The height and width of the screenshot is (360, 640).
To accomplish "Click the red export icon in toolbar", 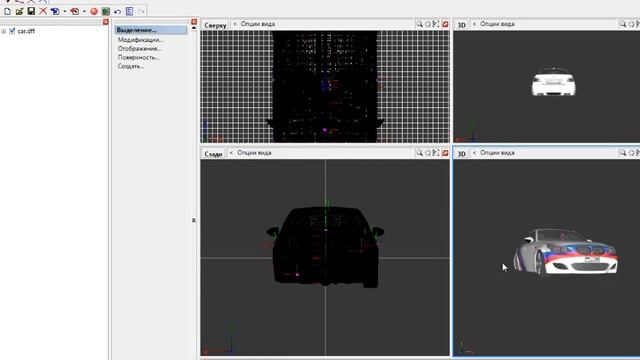I will point(75,11).
